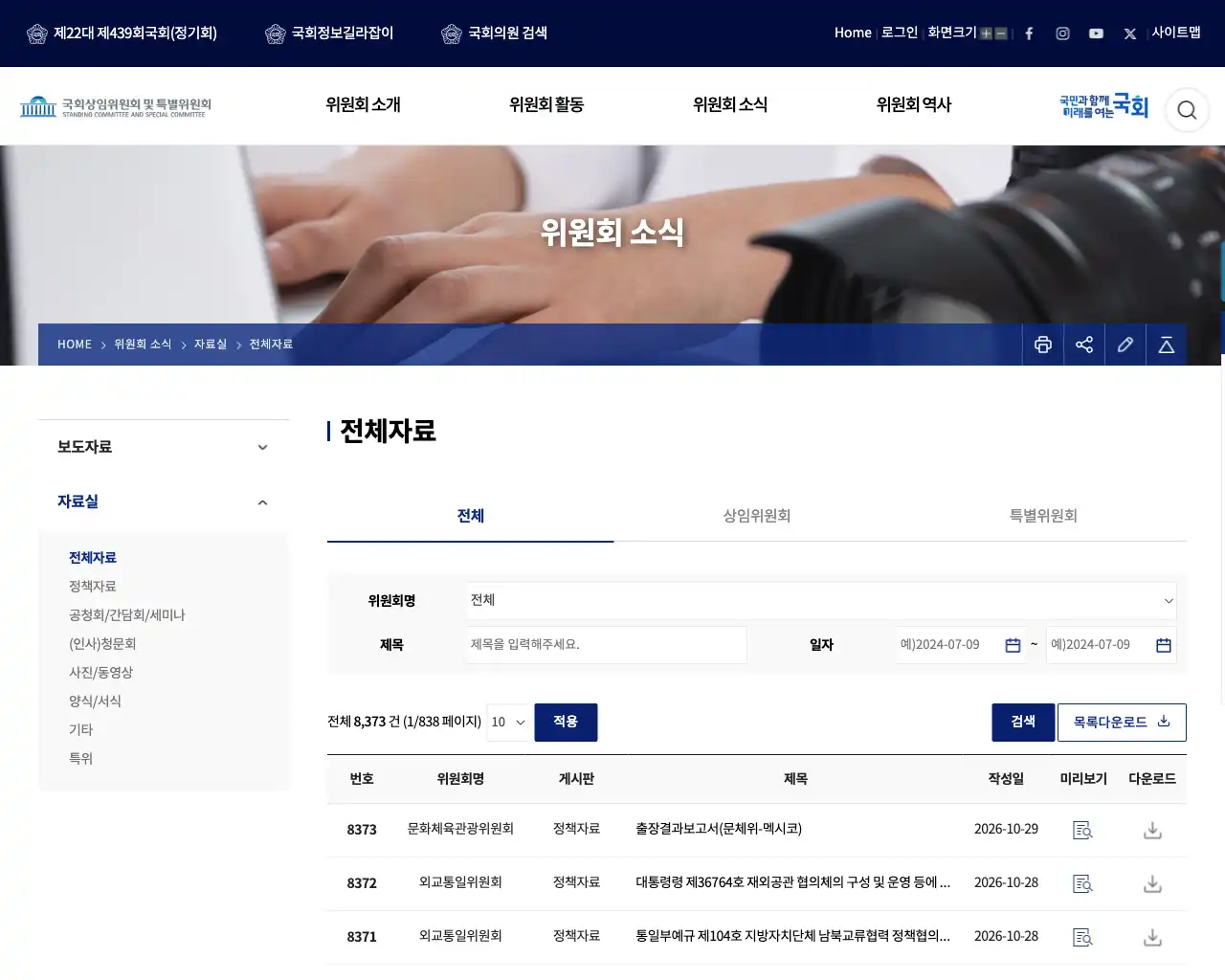Click the 적용 button
The height and width of the screenshot is (980, 1225).
point(566,723)
